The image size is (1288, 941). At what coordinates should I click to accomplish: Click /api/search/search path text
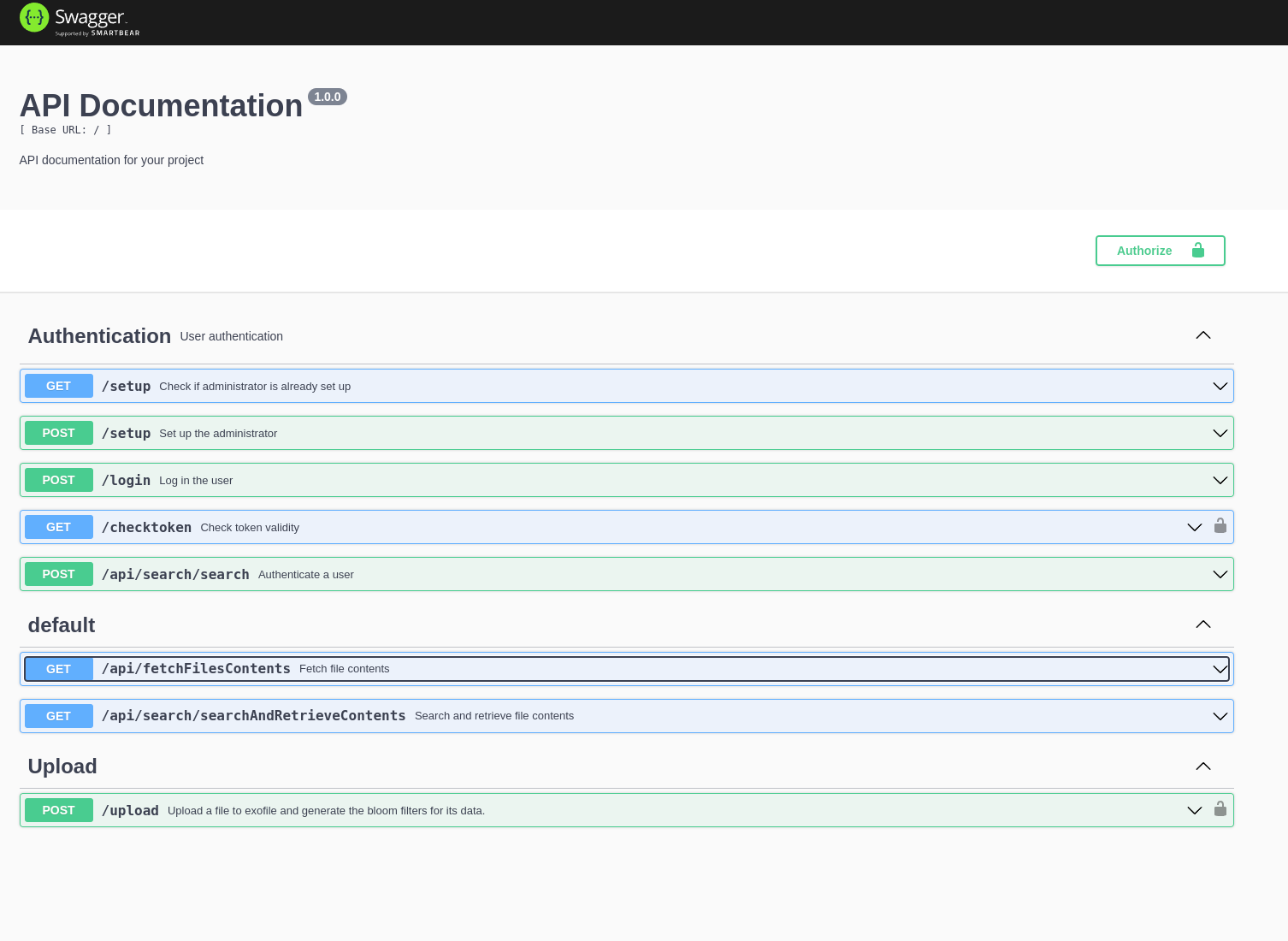pyautogui.click(x=176, y=575)
